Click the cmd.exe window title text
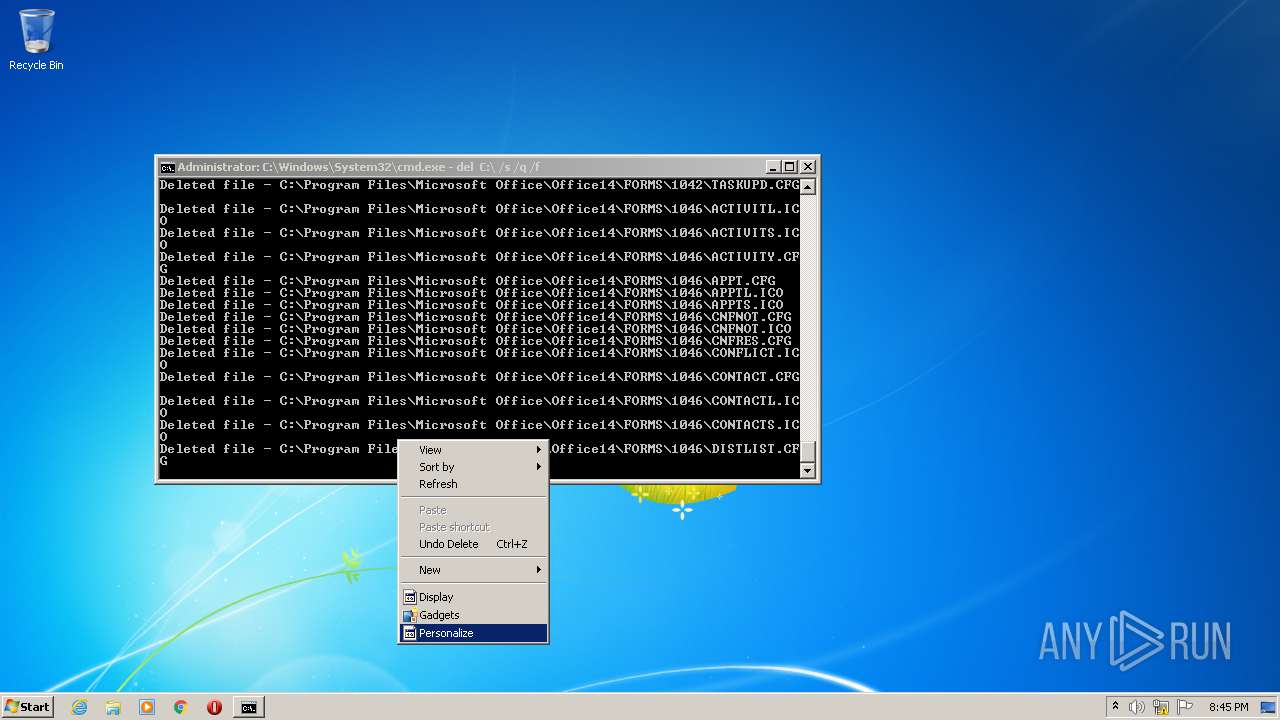 point(359,167)
